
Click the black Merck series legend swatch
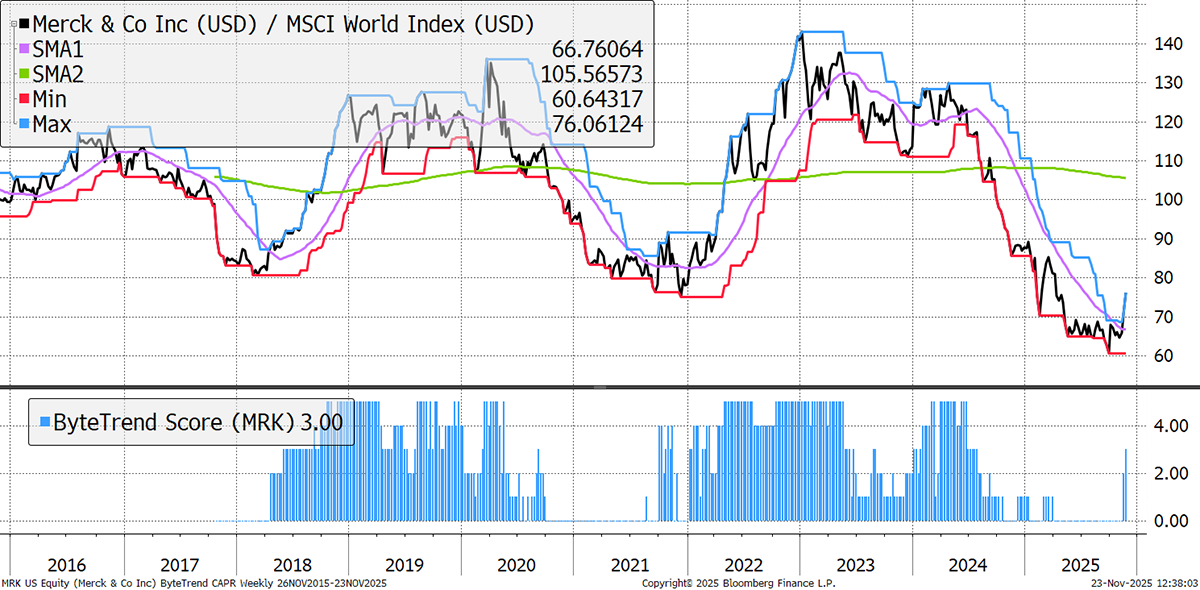tap(24, 23)
